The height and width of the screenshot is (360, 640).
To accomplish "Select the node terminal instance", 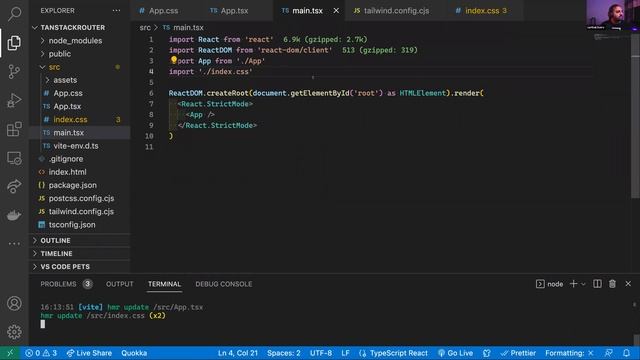I will pyautogui.click(x=549, y=284).
